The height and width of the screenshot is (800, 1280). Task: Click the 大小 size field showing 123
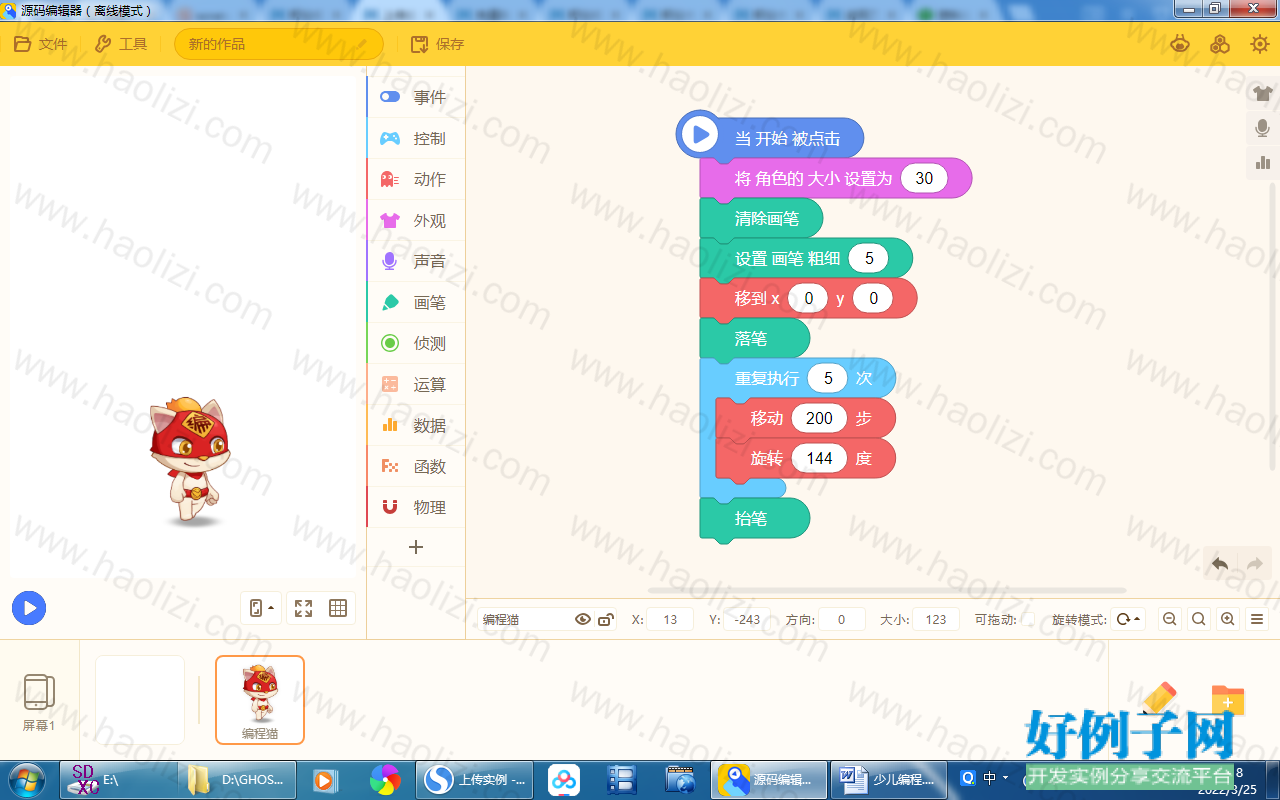(935, 620)
